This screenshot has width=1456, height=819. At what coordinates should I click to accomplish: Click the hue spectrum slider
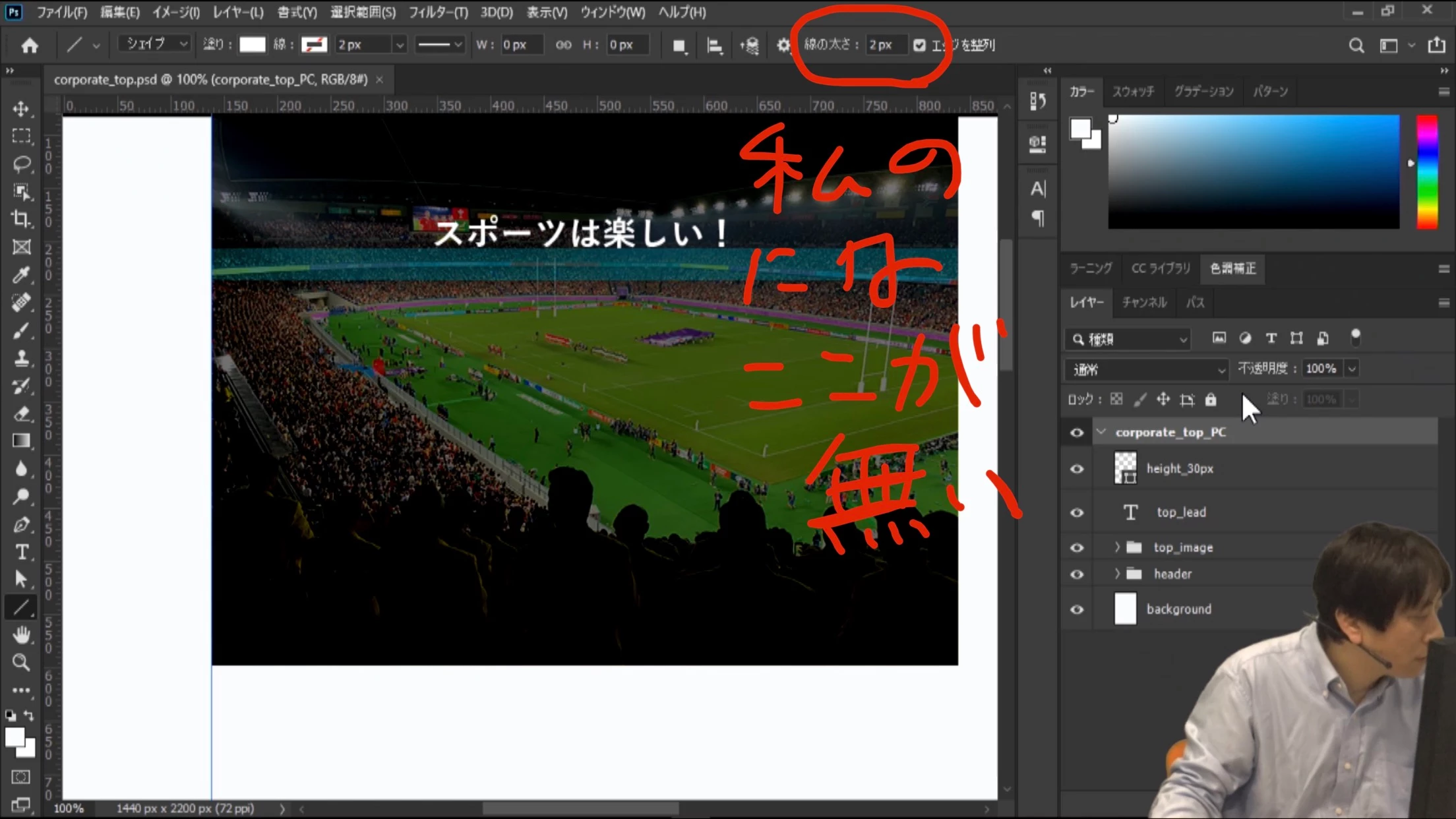1427,171
